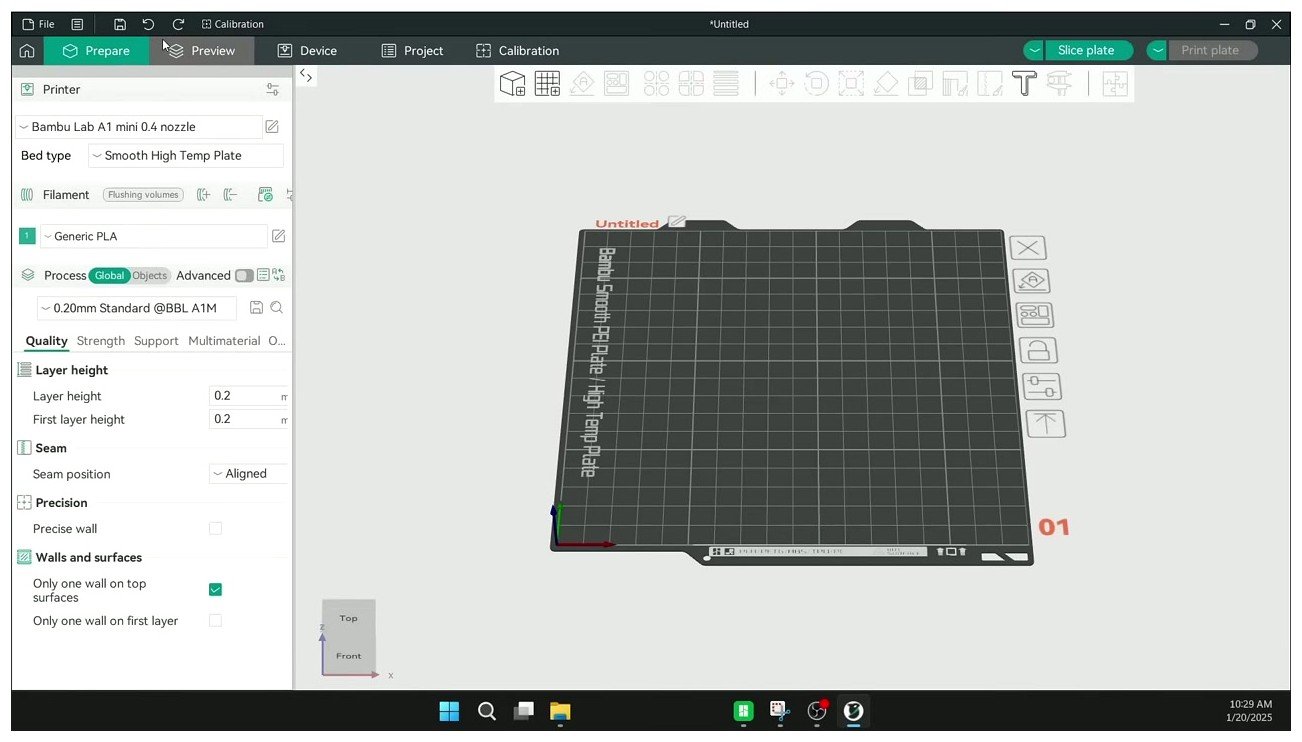Open the plate settings sliders icon
Image resolution: width=1302 pixels, height=742 pixels.
click(1042, 386)
